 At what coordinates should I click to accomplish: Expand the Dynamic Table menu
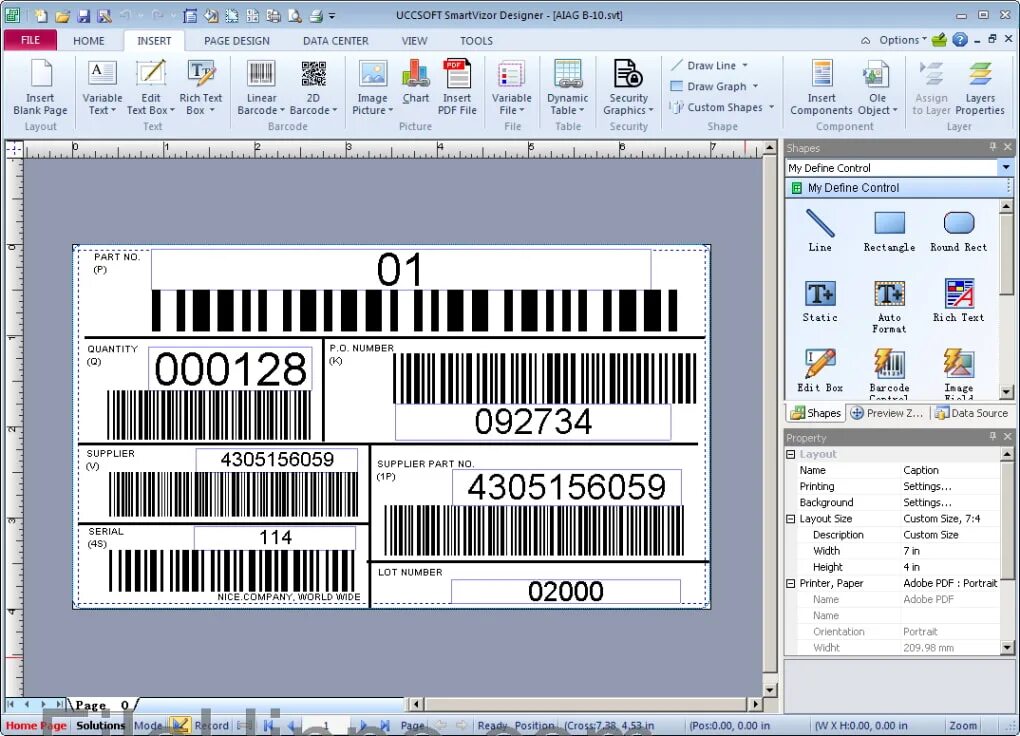567,87
